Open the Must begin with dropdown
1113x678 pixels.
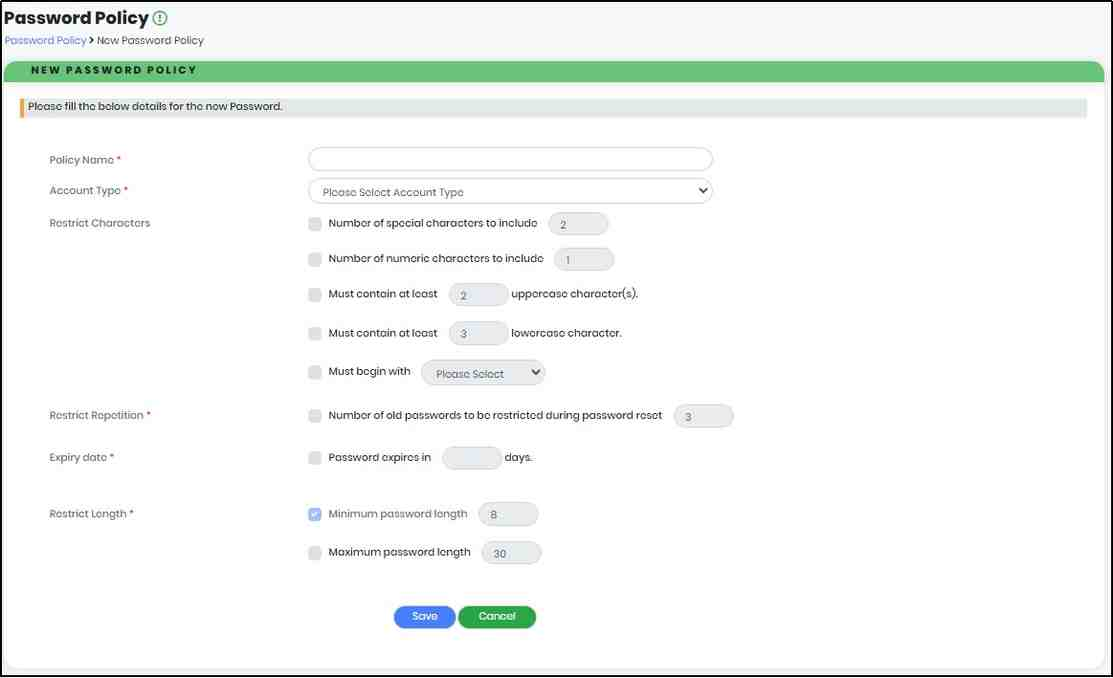coord(483,373)
